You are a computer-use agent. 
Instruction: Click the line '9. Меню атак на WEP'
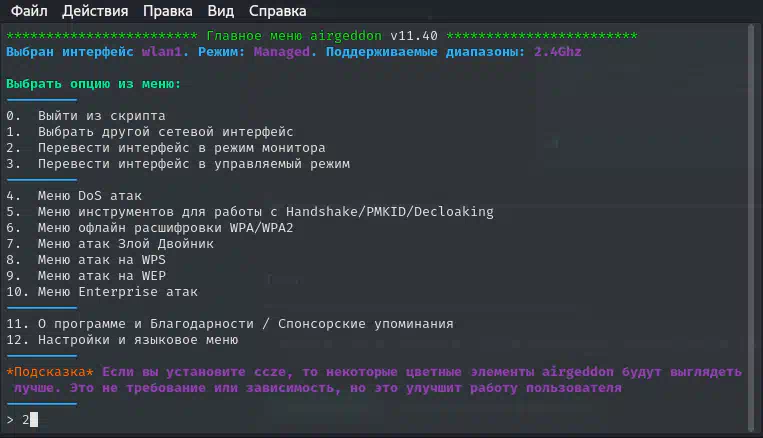click(86, 276)
